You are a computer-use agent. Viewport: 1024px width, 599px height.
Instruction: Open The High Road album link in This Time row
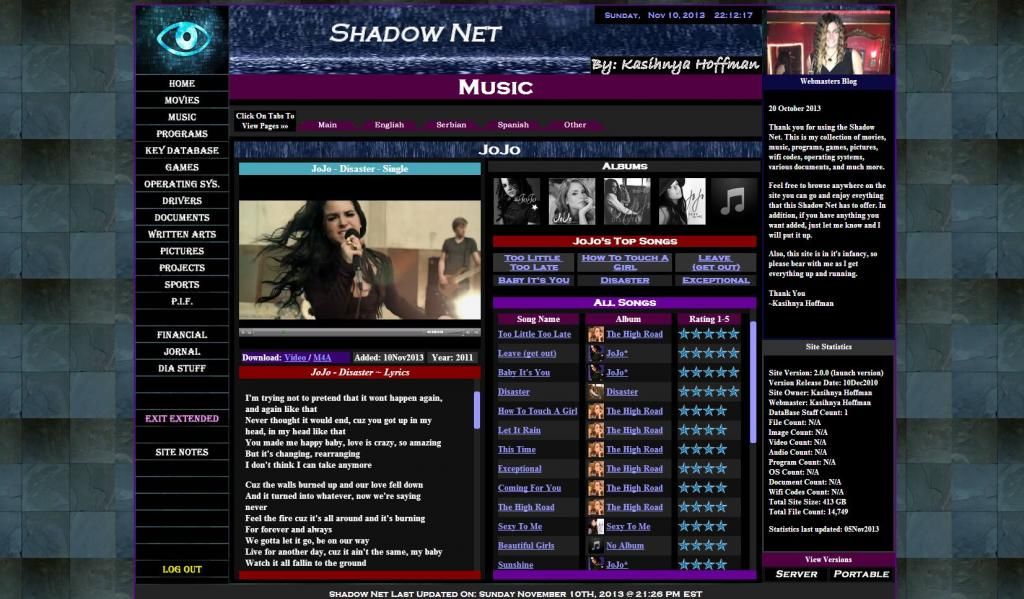[x=634, y=450]
